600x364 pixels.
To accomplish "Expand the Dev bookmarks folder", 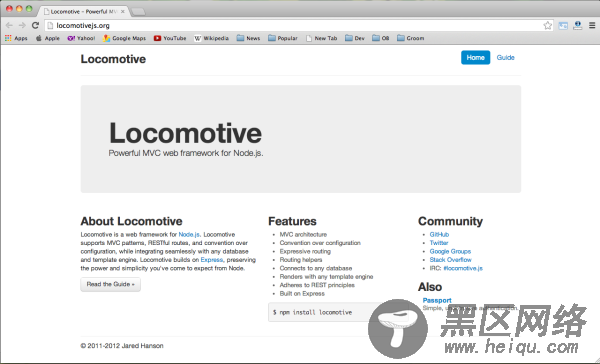I will click(355, 38).
